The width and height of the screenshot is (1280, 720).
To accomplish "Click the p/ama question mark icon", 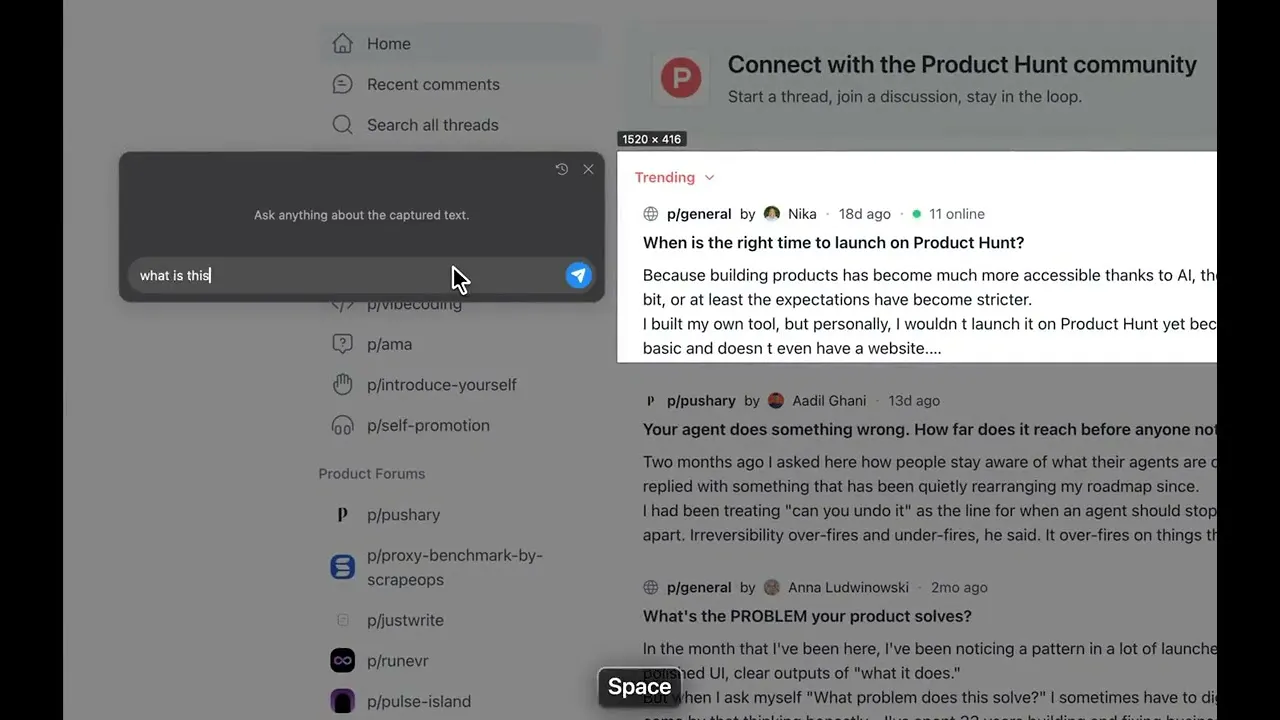I will pyautogui.click(x=342, y=344).
